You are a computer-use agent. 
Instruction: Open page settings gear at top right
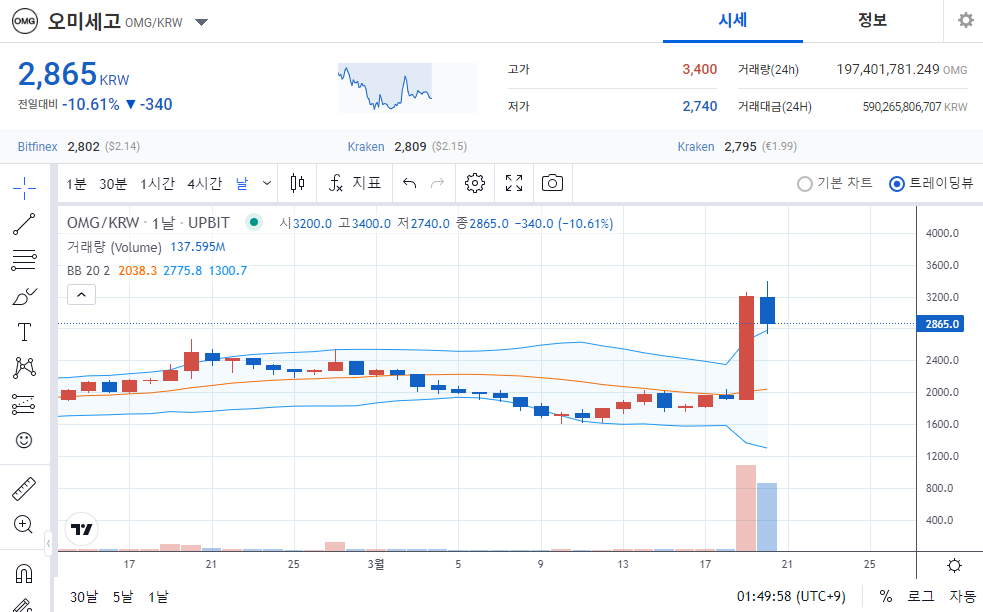coord(966,21)
